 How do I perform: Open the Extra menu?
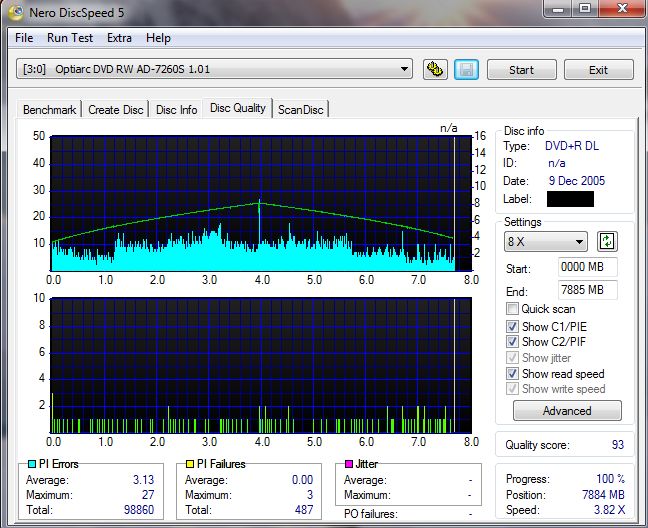click(119, 38)
